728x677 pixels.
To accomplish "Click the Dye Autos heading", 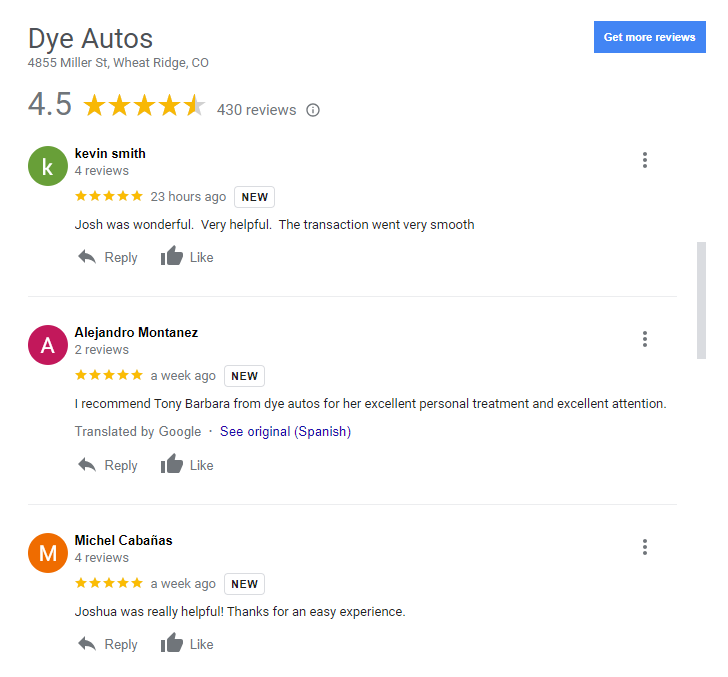I will click(x=91, y=39).
